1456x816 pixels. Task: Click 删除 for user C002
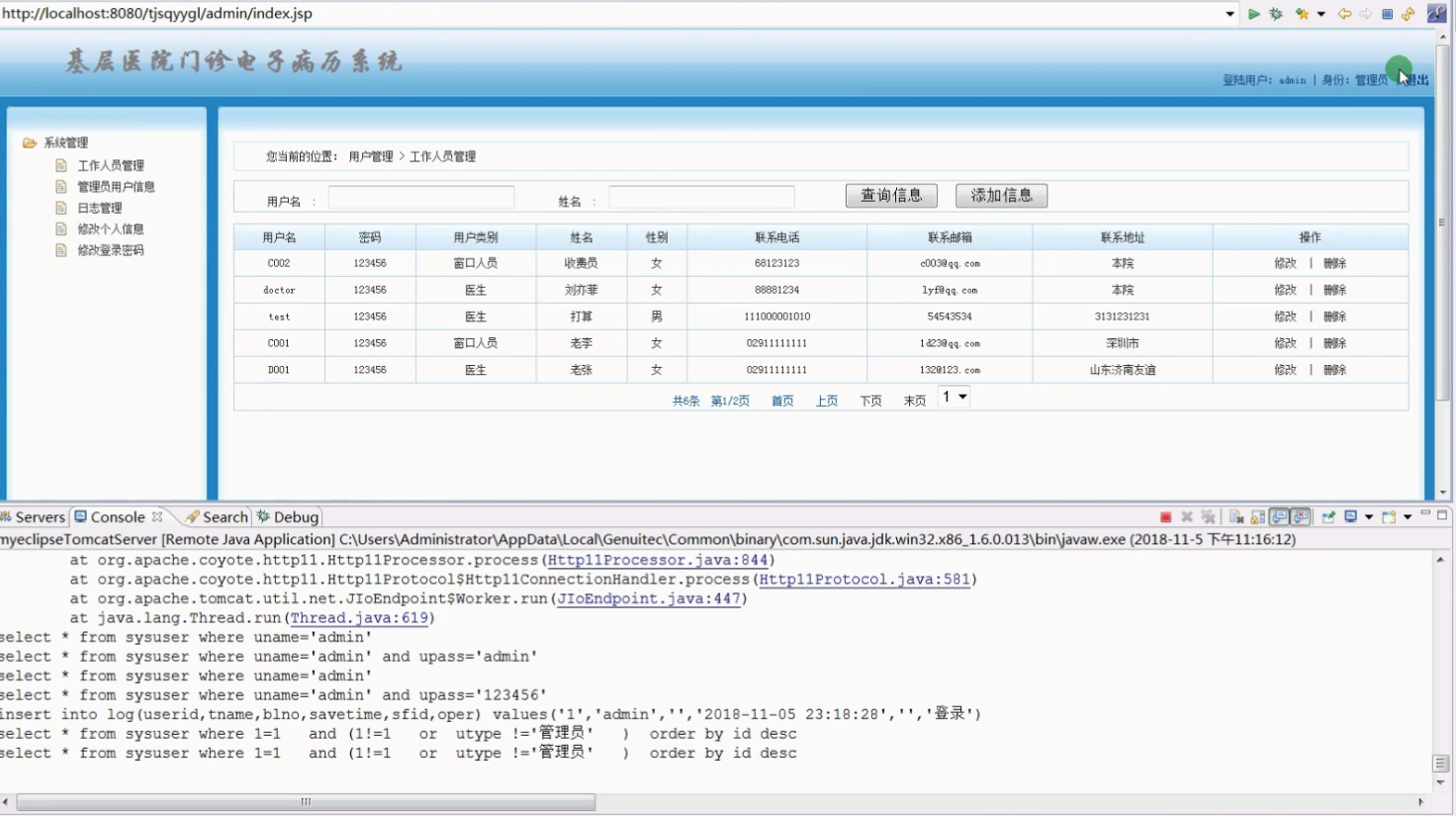1335,263
